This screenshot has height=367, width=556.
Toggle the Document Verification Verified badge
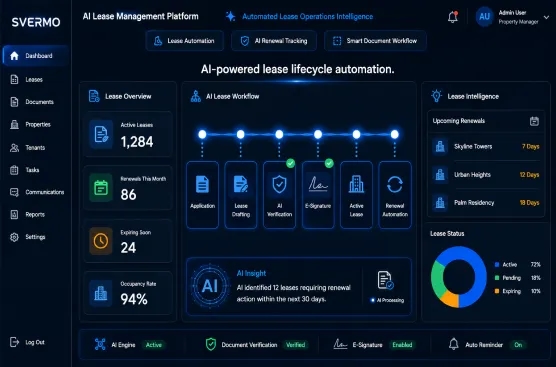[296, 345]
